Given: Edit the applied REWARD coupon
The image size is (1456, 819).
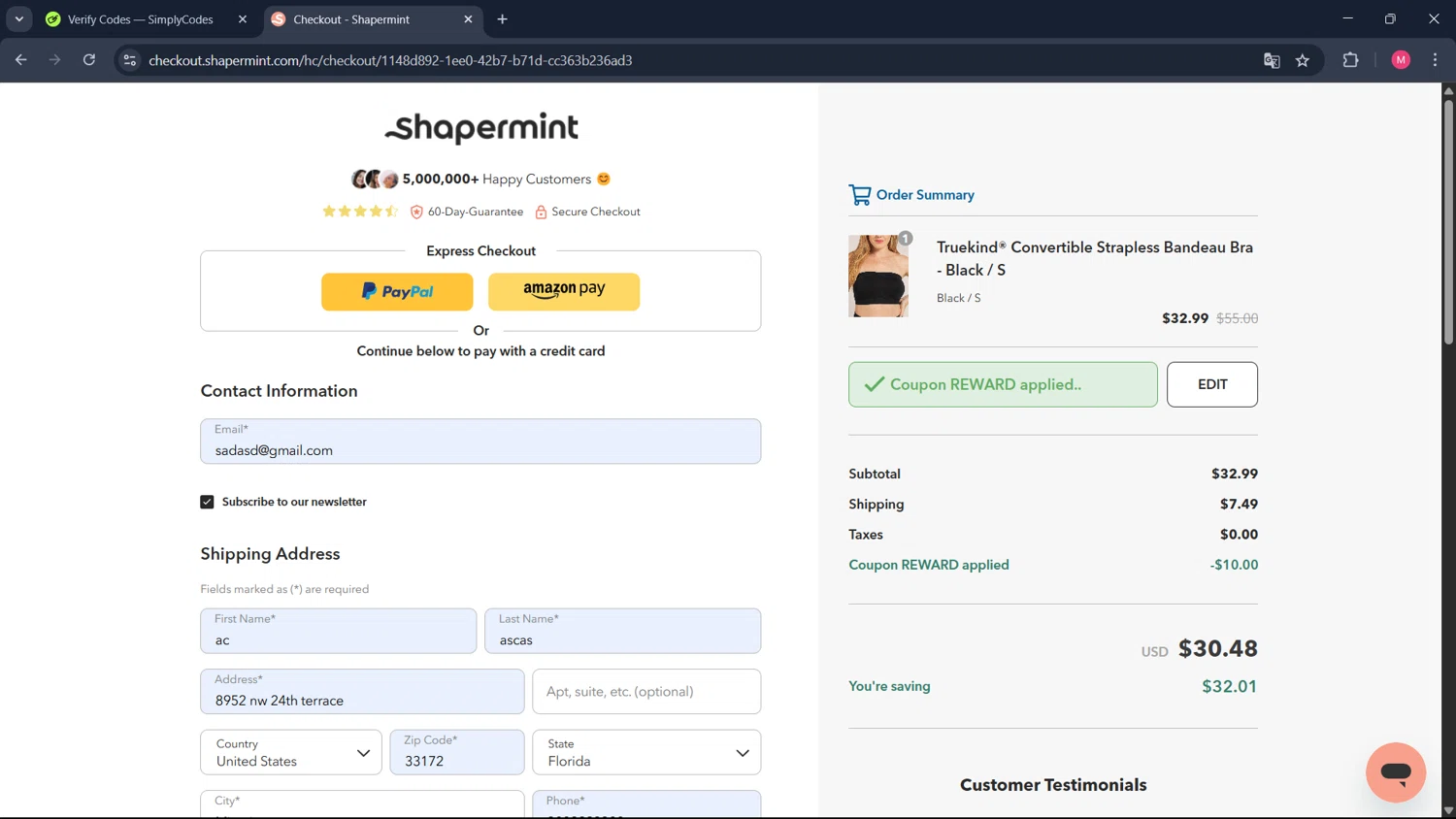Looking at the screenshot, I should pyautogui.click(x=1211, y=384).
